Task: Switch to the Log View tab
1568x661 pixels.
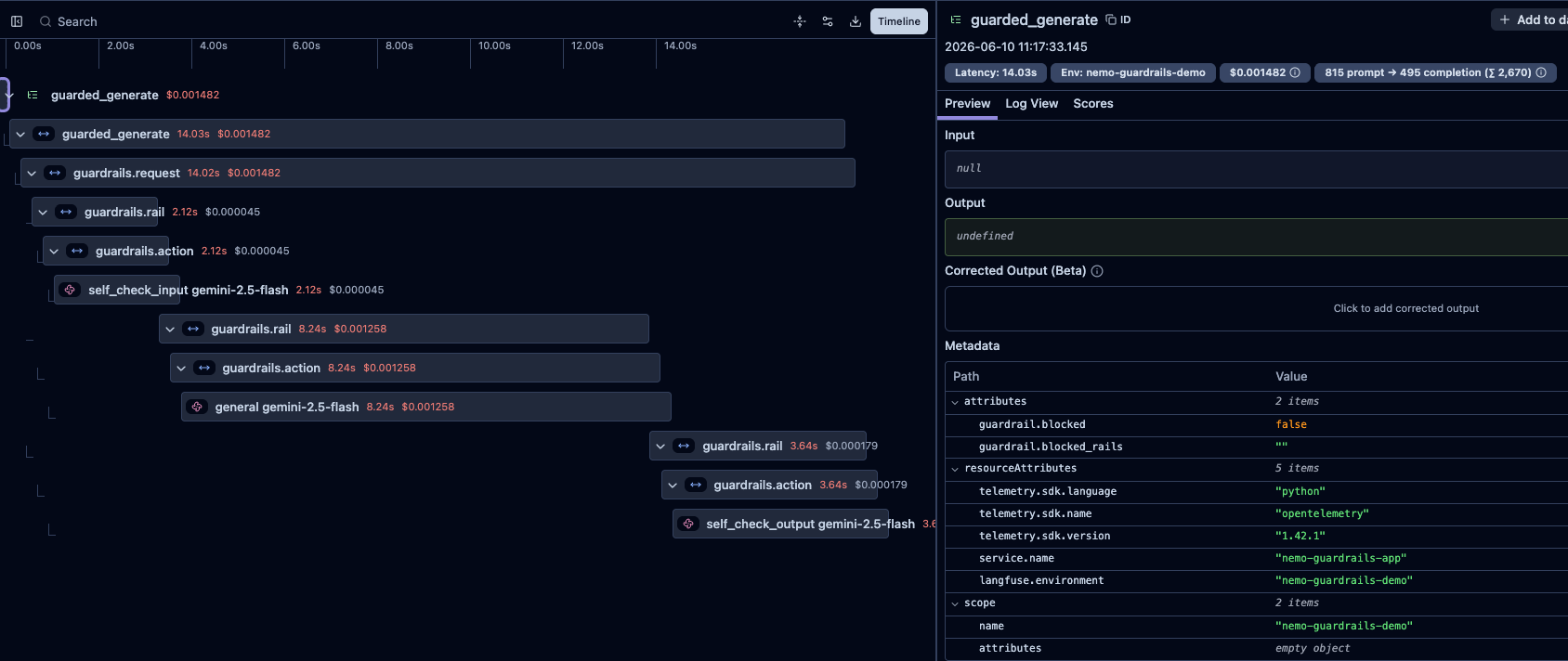Action: coord(1031,104)
